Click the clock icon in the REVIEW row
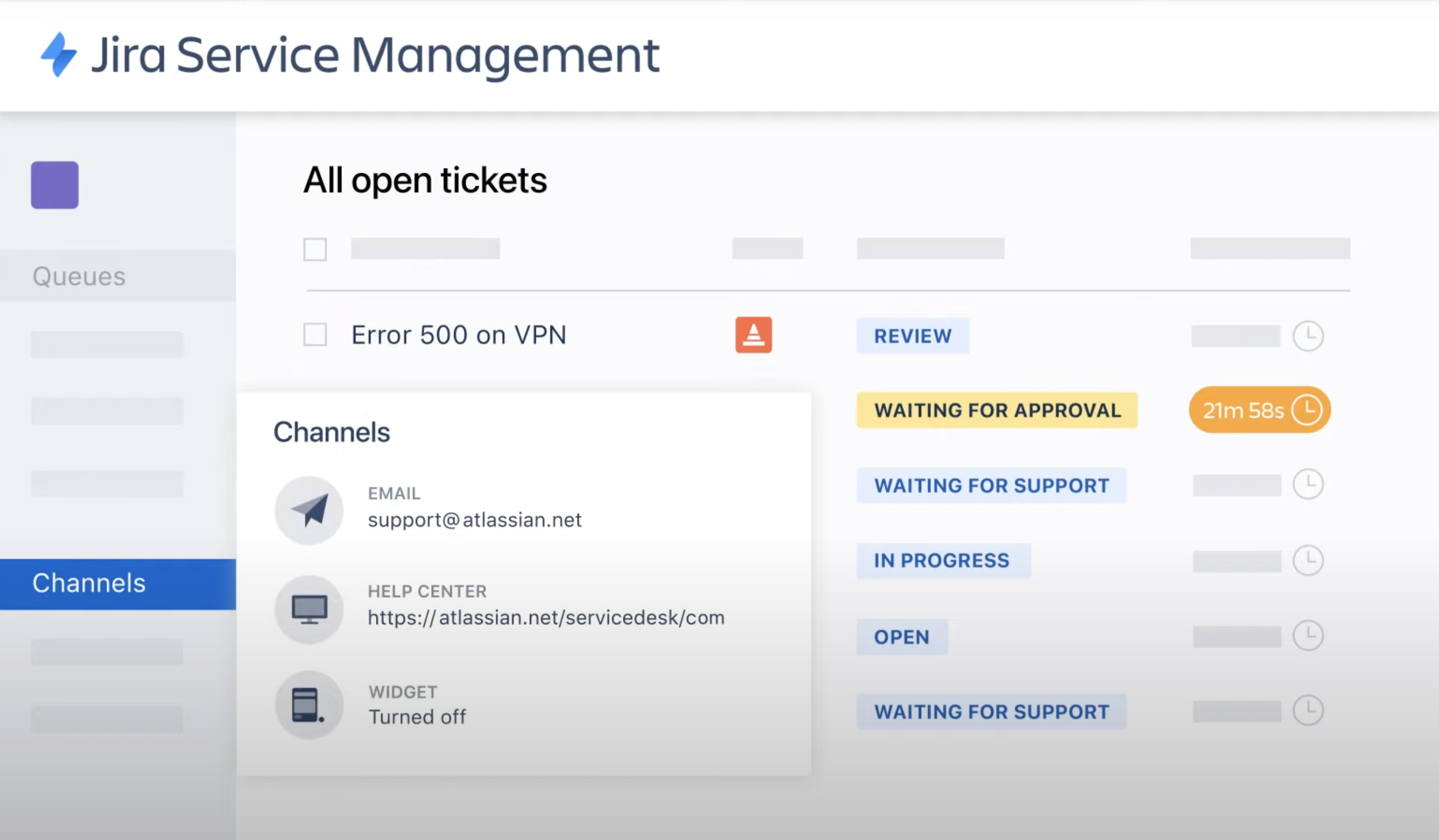 [1308, 336]
